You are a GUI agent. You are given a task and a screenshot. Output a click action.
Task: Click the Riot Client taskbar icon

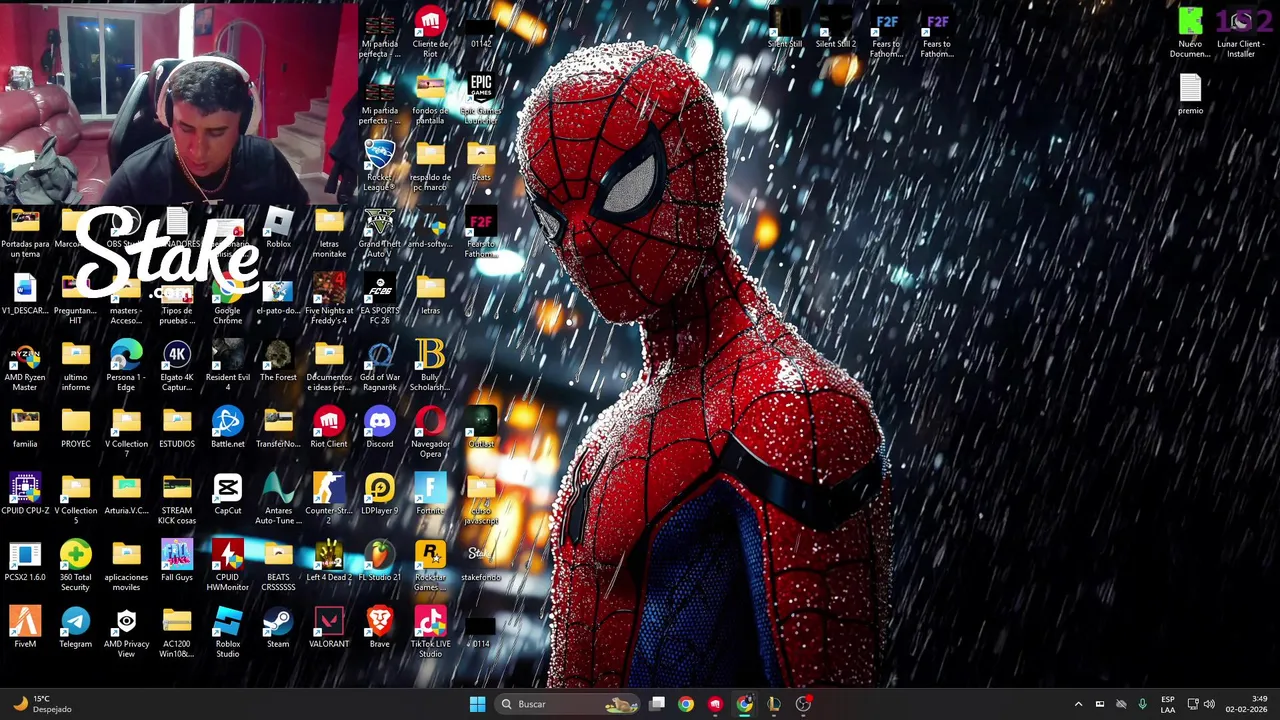(715, 704)
